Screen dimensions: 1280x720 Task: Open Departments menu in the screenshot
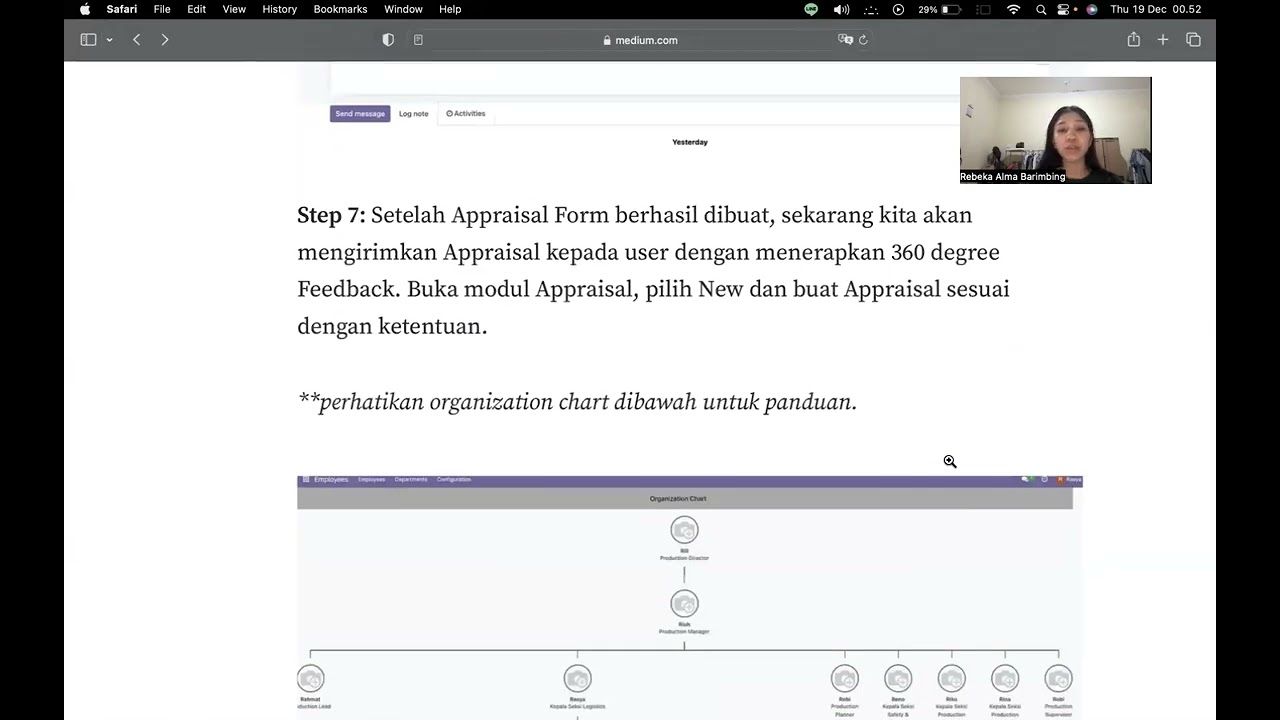411,480
